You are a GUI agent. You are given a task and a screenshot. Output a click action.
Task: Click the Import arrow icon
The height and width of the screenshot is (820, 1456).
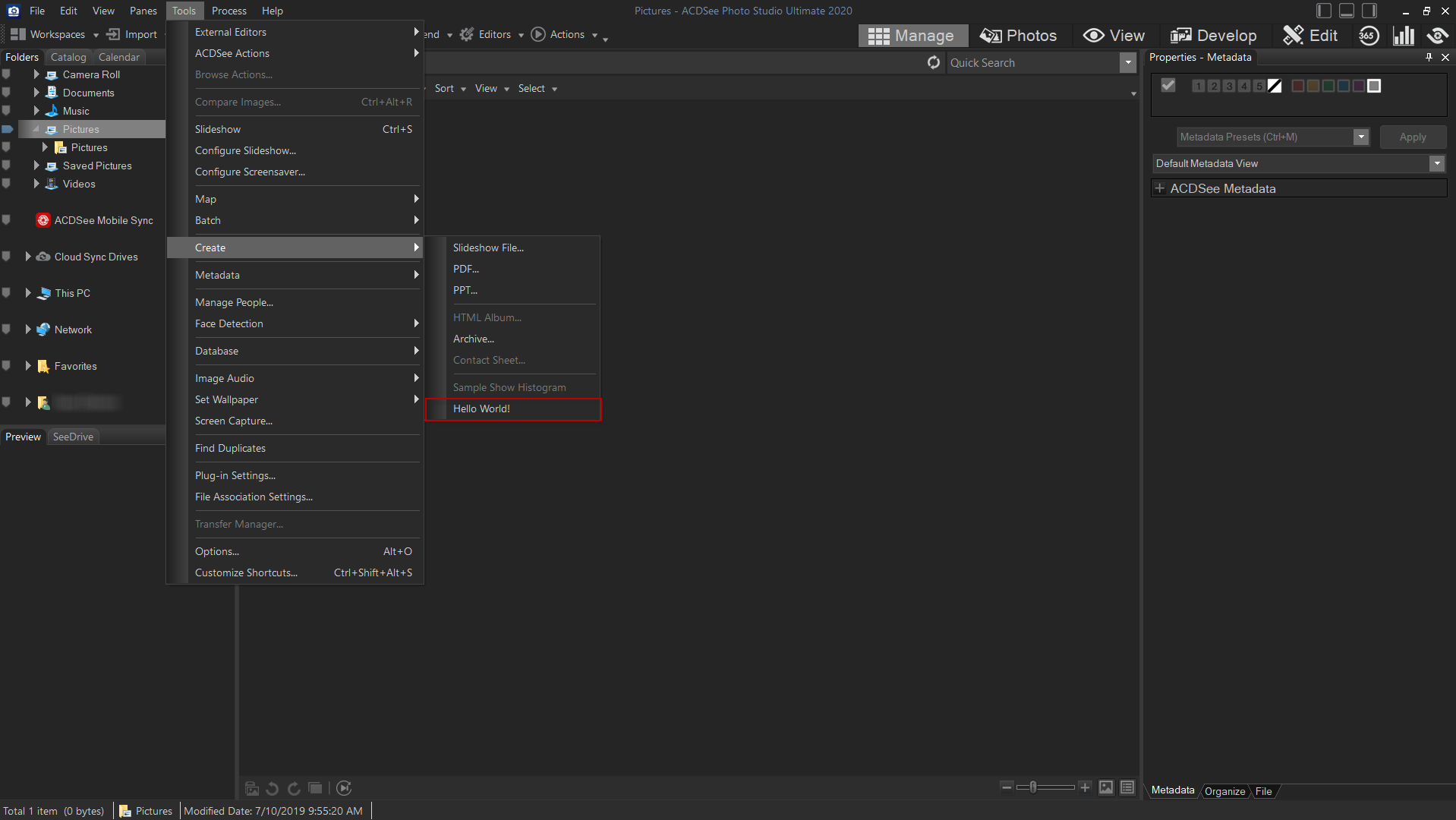click(x=113, y=34)
